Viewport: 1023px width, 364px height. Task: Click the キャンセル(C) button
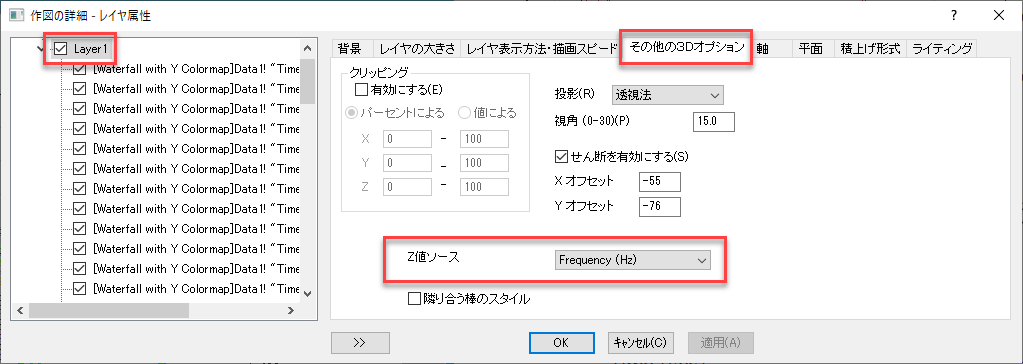(x=641, y=342)
